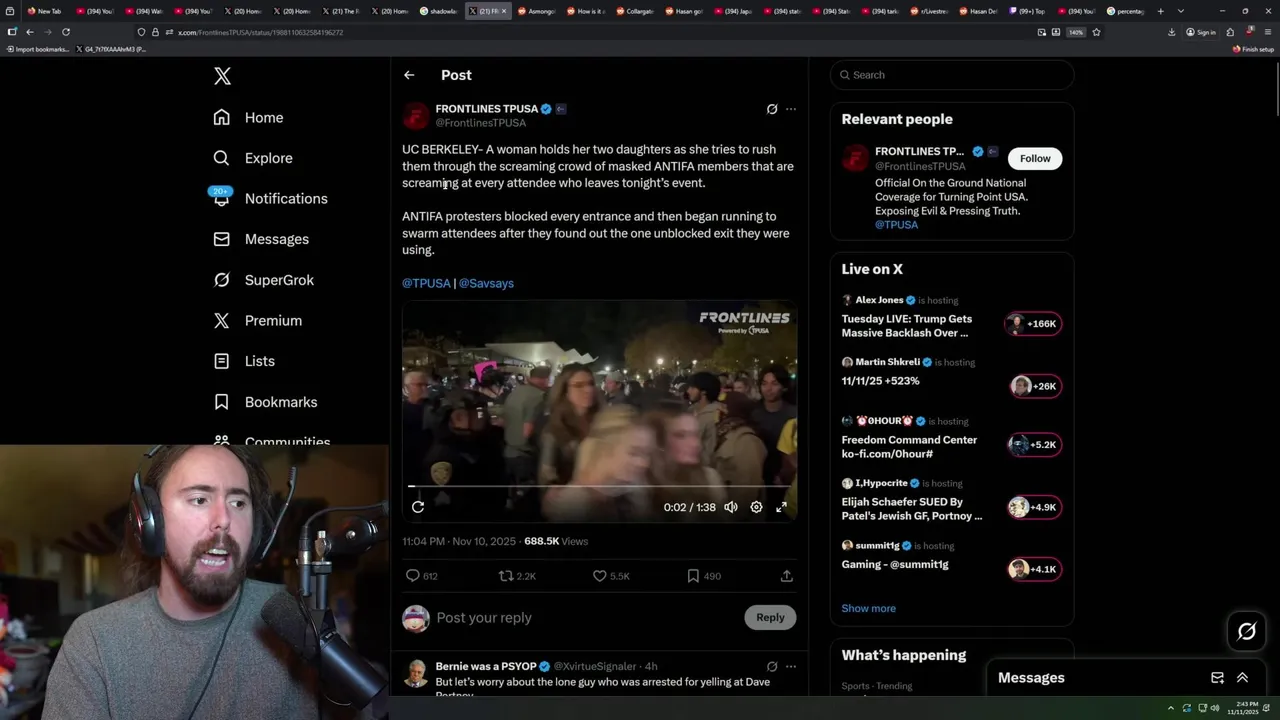Open the @FrontlinesTPUSA handle link
The height and width of the screenshot is (720, 1280).
click(x=480, y=123)
